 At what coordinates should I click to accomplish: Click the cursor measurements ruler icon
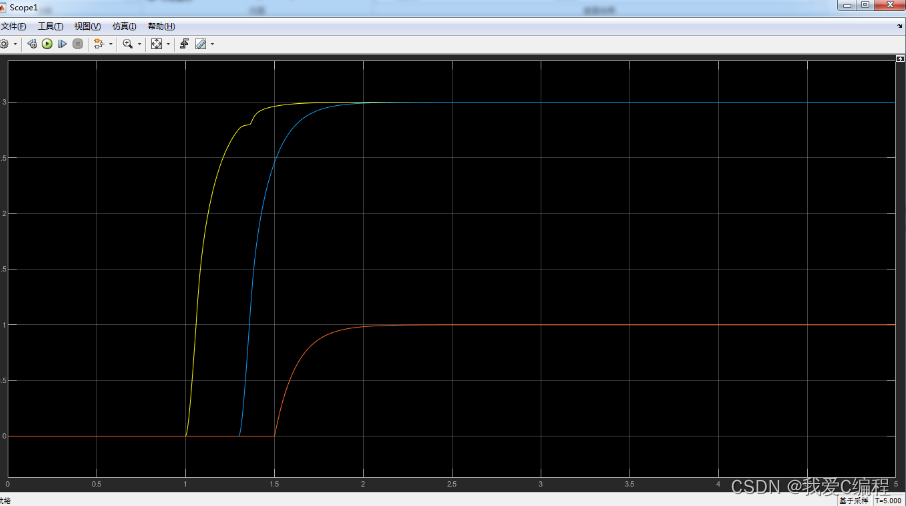200,44
